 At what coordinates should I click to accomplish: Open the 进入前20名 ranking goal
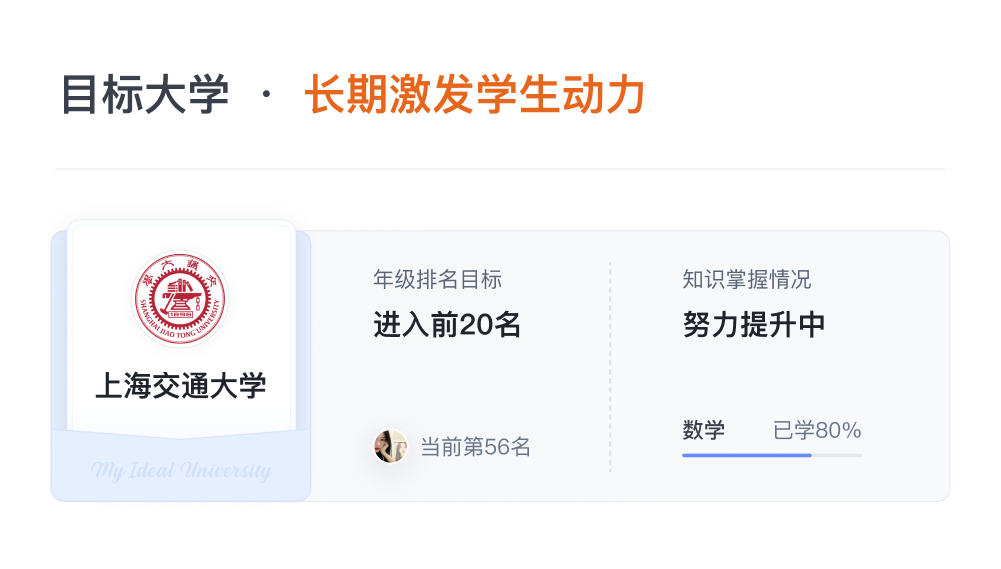pyautogui.click(x=447, y=325)
